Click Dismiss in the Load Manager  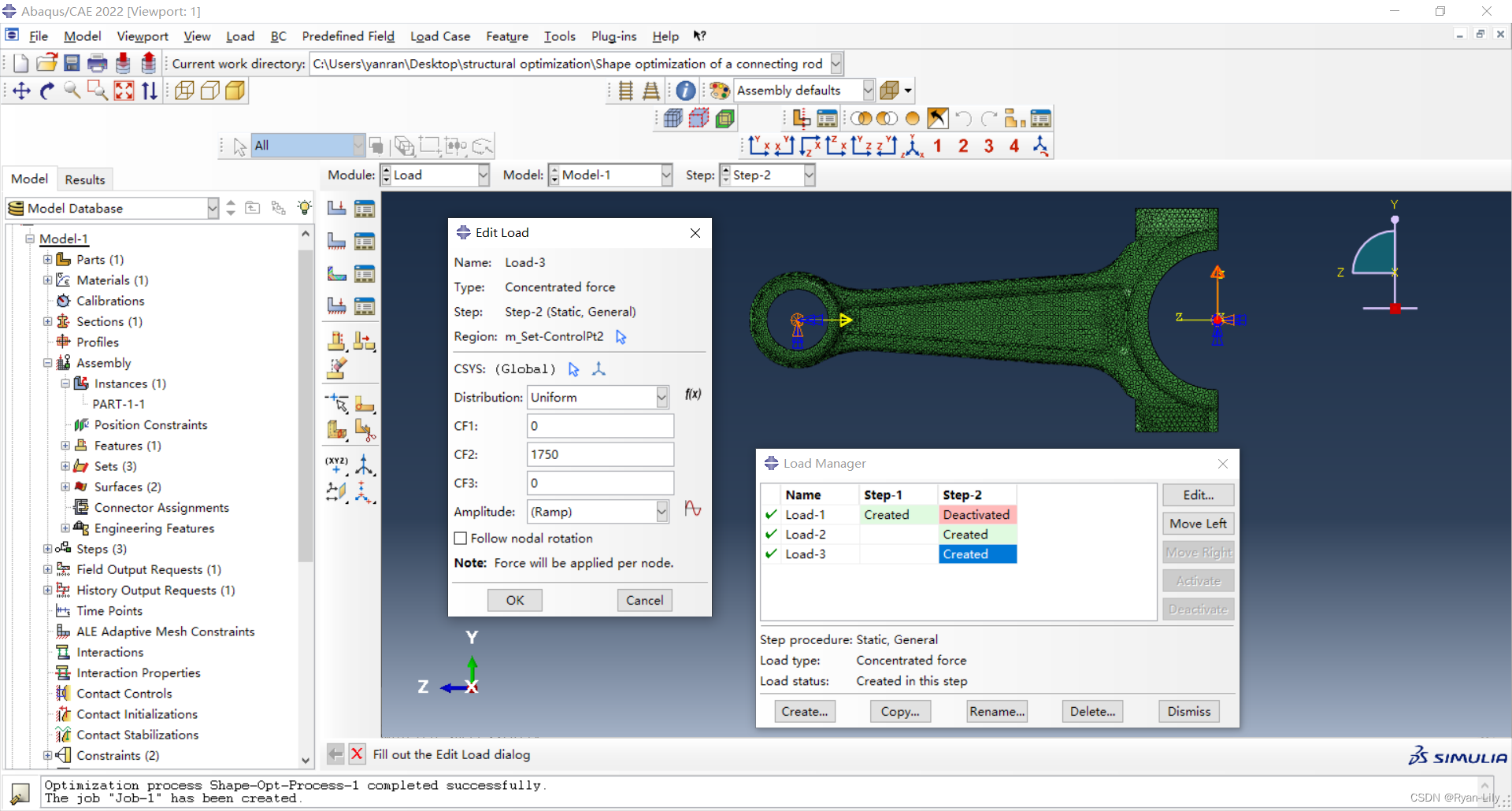[x=1188, y=711]
